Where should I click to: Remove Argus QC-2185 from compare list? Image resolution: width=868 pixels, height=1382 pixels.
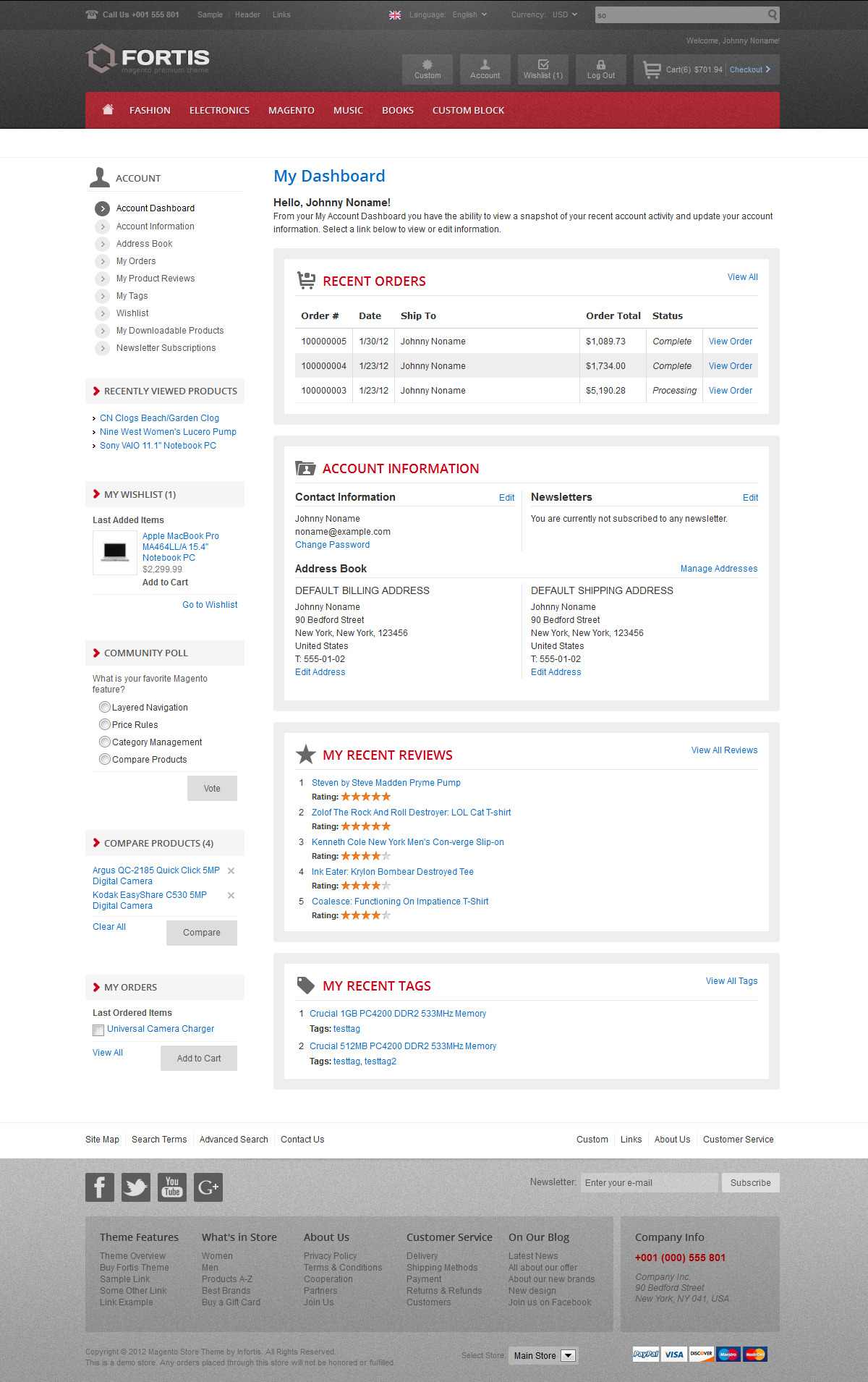[231, 870]
